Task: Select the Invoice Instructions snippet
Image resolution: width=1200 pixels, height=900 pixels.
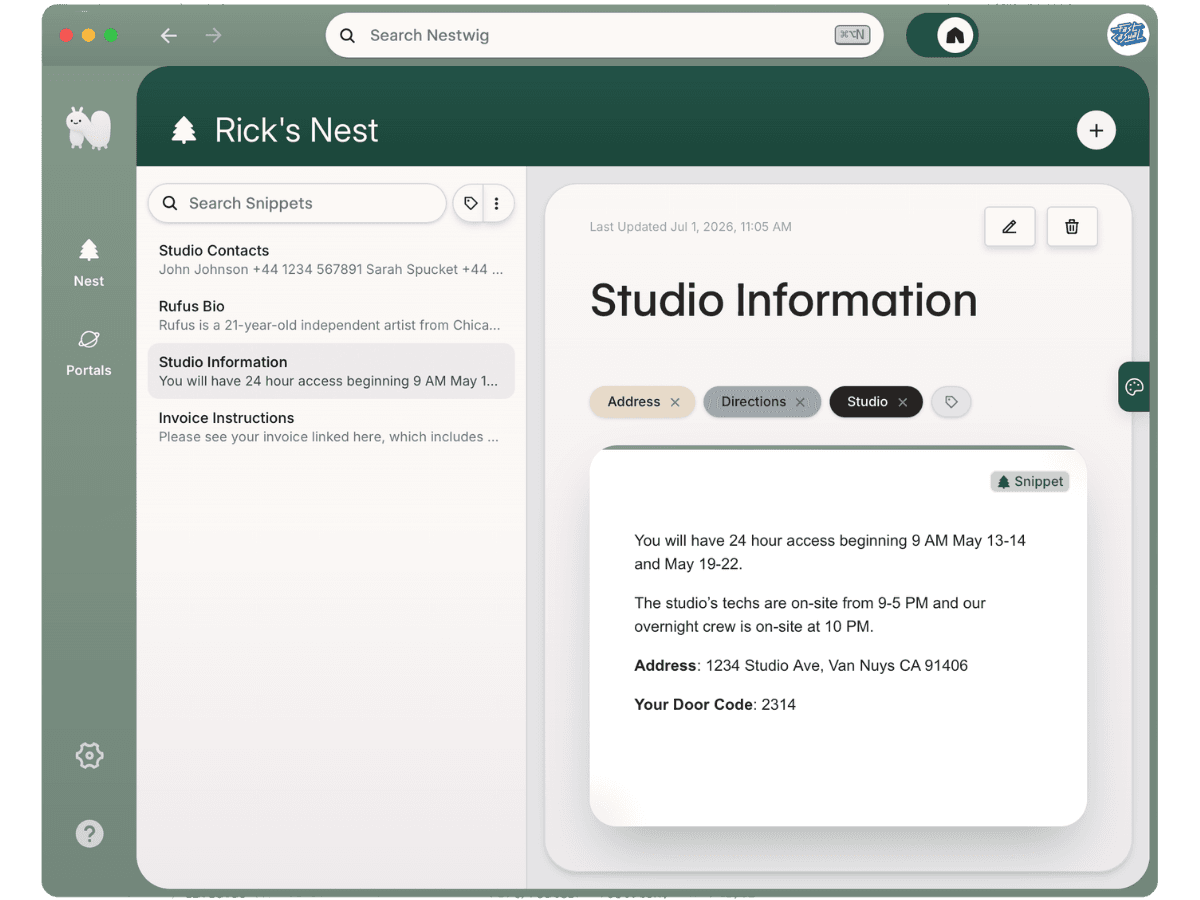Action: pos(331,427)
